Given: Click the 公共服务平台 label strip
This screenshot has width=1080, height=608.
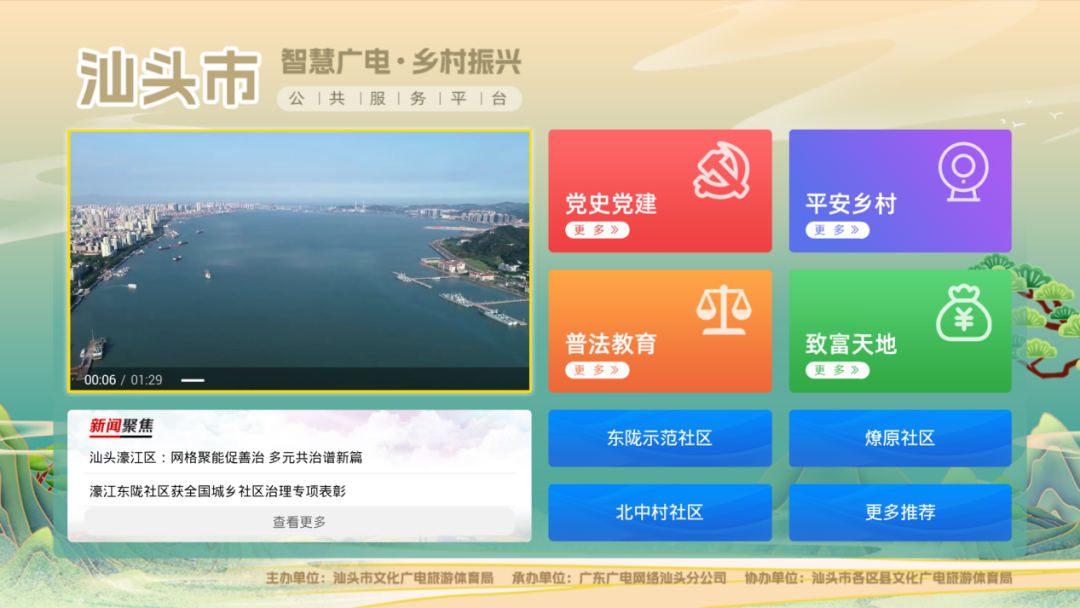Looking at the screenshot, I should pyautogui.click(x=398, y=98).
